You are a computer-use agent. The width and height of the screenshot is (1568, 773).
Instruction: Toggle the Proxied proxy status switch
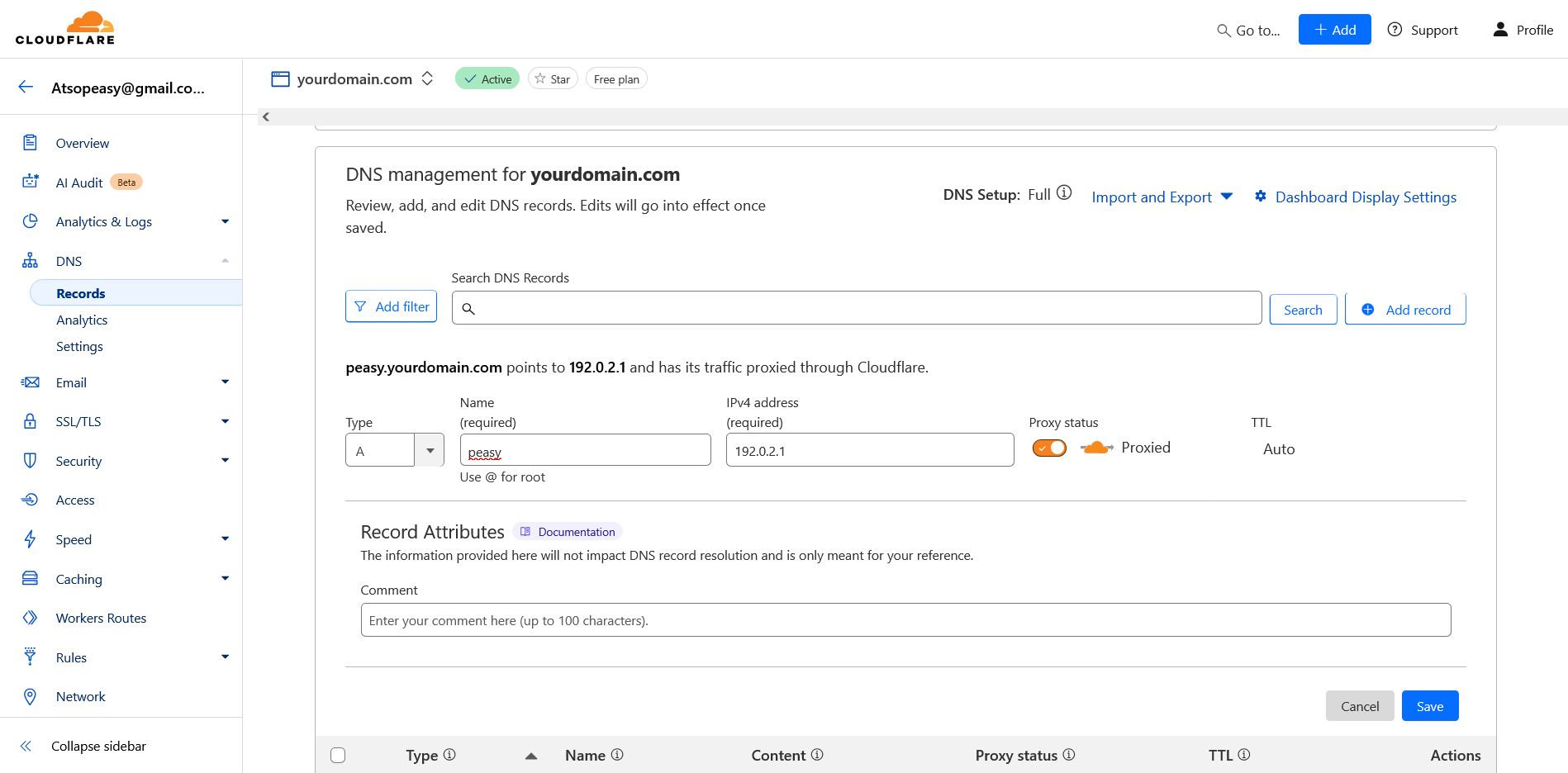(x=1049, y=448)
